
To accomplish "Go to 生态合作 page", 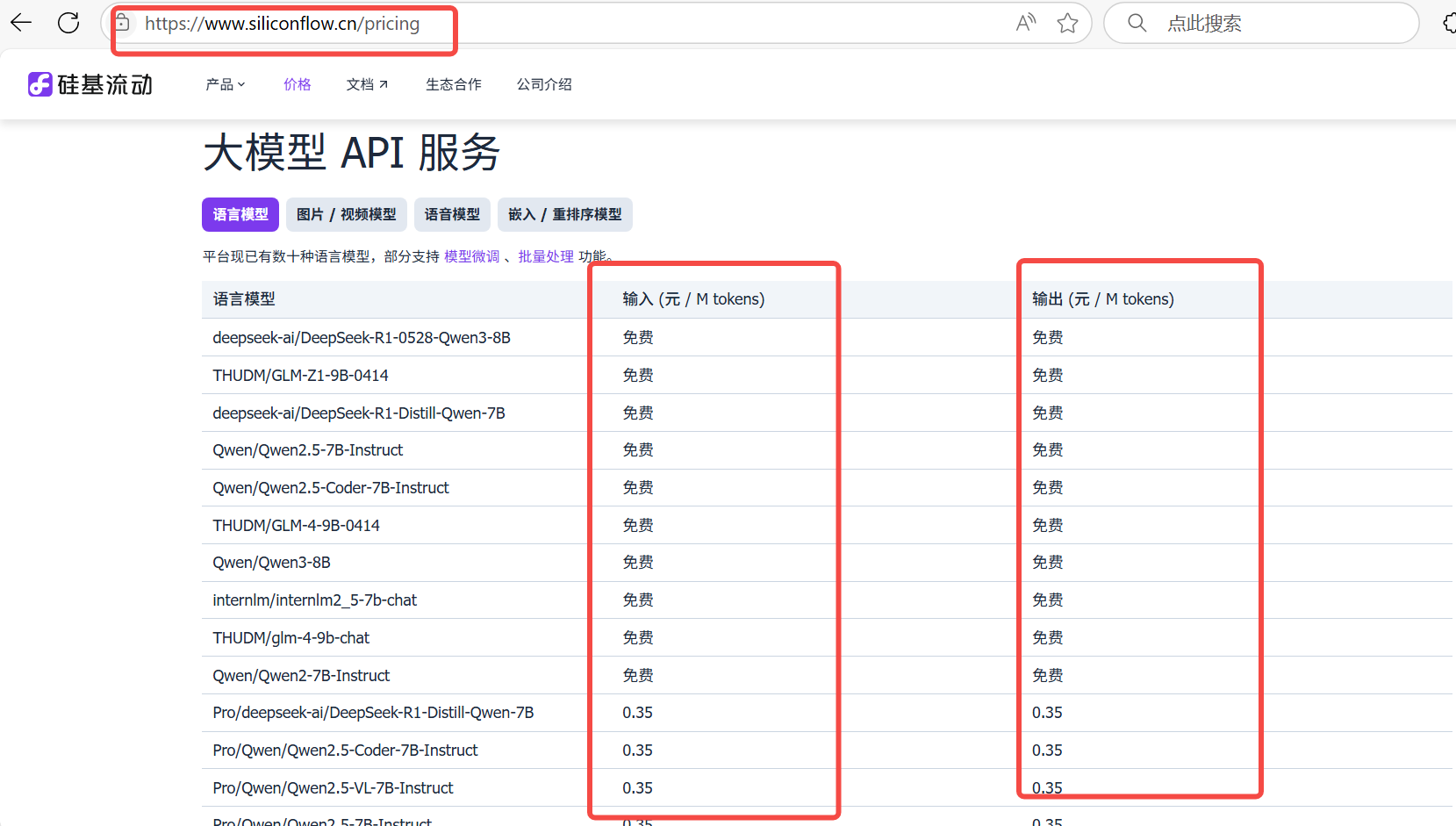I will [x=454, y=84].
